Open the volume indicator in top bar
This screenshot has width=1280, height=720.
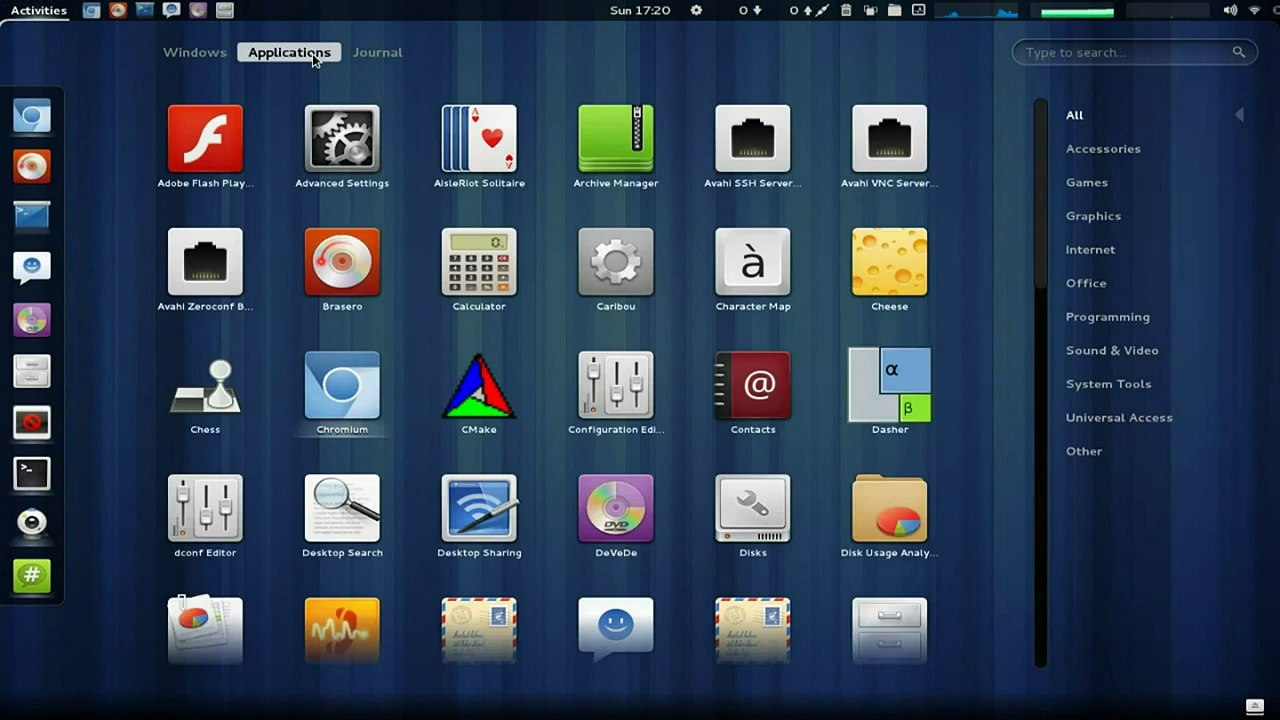pyautogui.click(x=1230, y=10)
